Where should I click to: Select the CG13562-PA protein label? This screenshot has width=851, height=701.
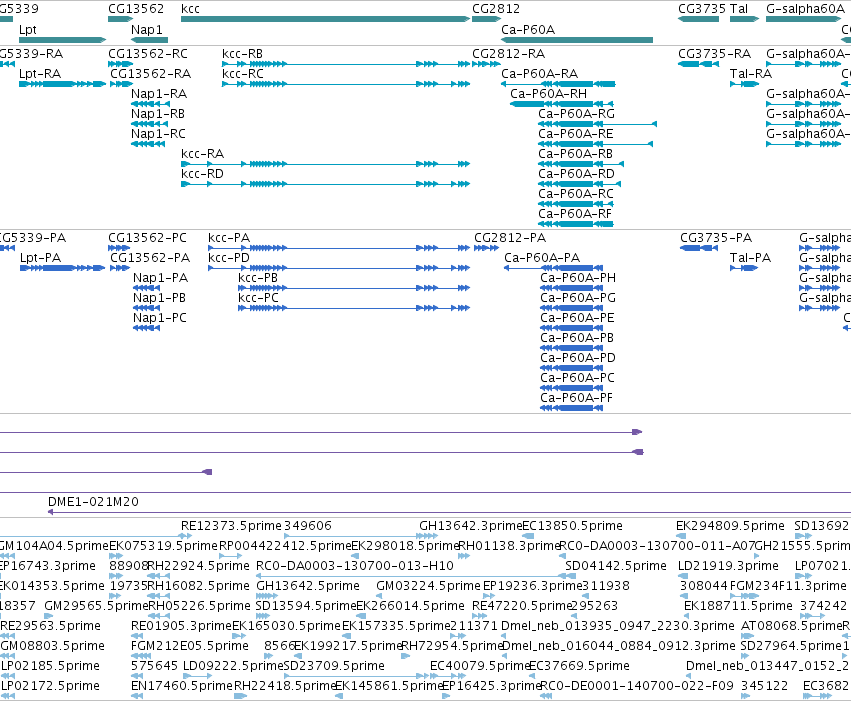[x=150, y=258]
